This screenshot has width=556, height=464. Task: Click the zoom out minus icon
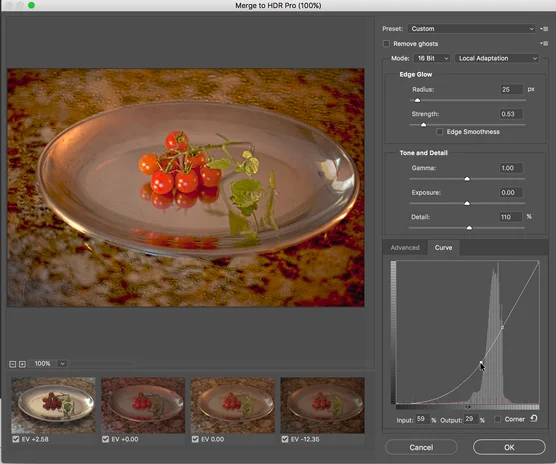pyautogui.click(x=12, y=364)
